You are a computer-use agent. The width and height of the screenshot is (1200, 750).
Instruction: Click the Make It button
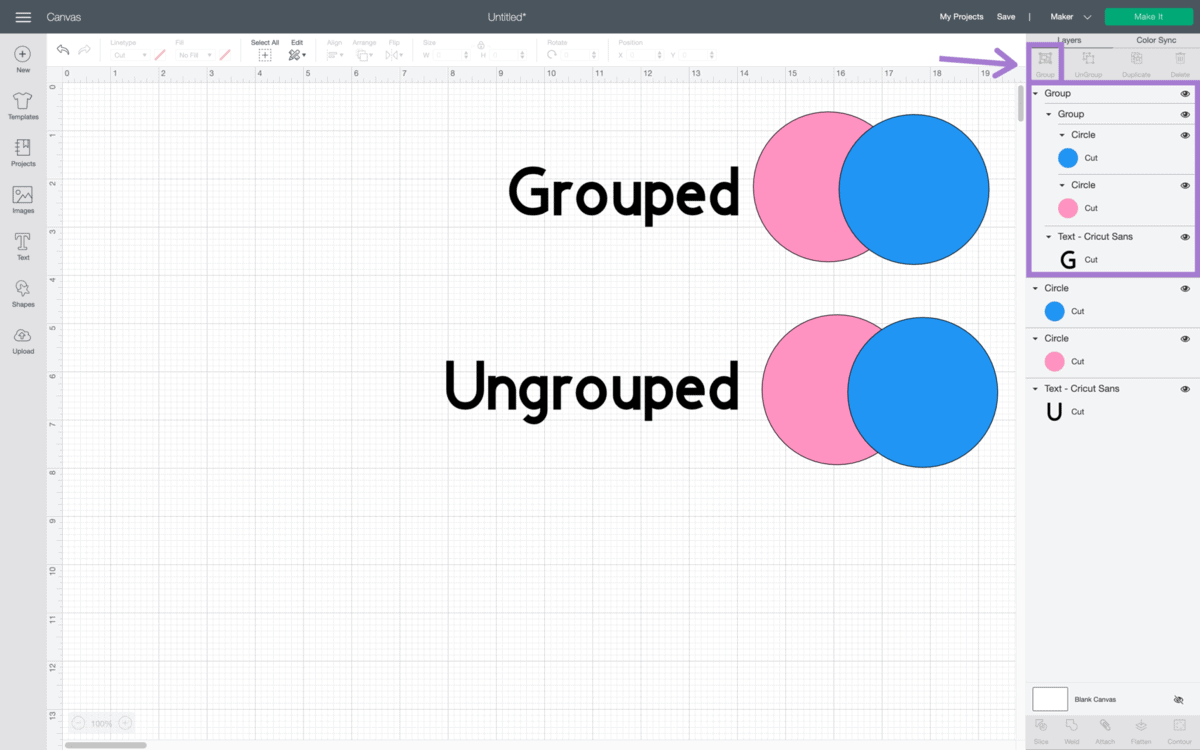1147,16
